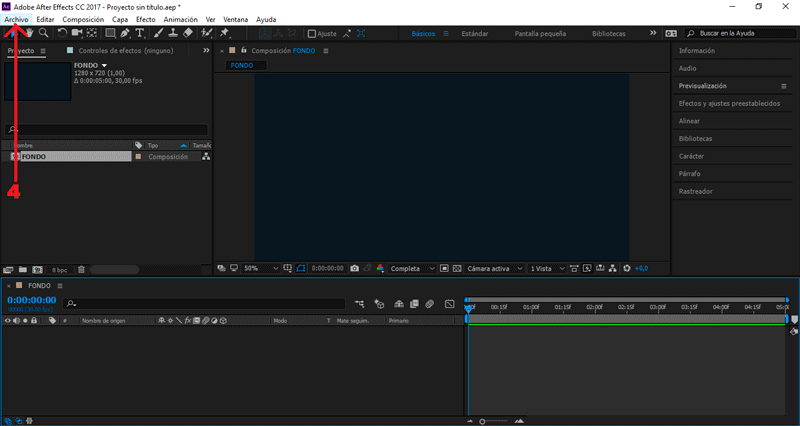
Task: Open the Completa resolution dropdown
Action: [412, 268]
